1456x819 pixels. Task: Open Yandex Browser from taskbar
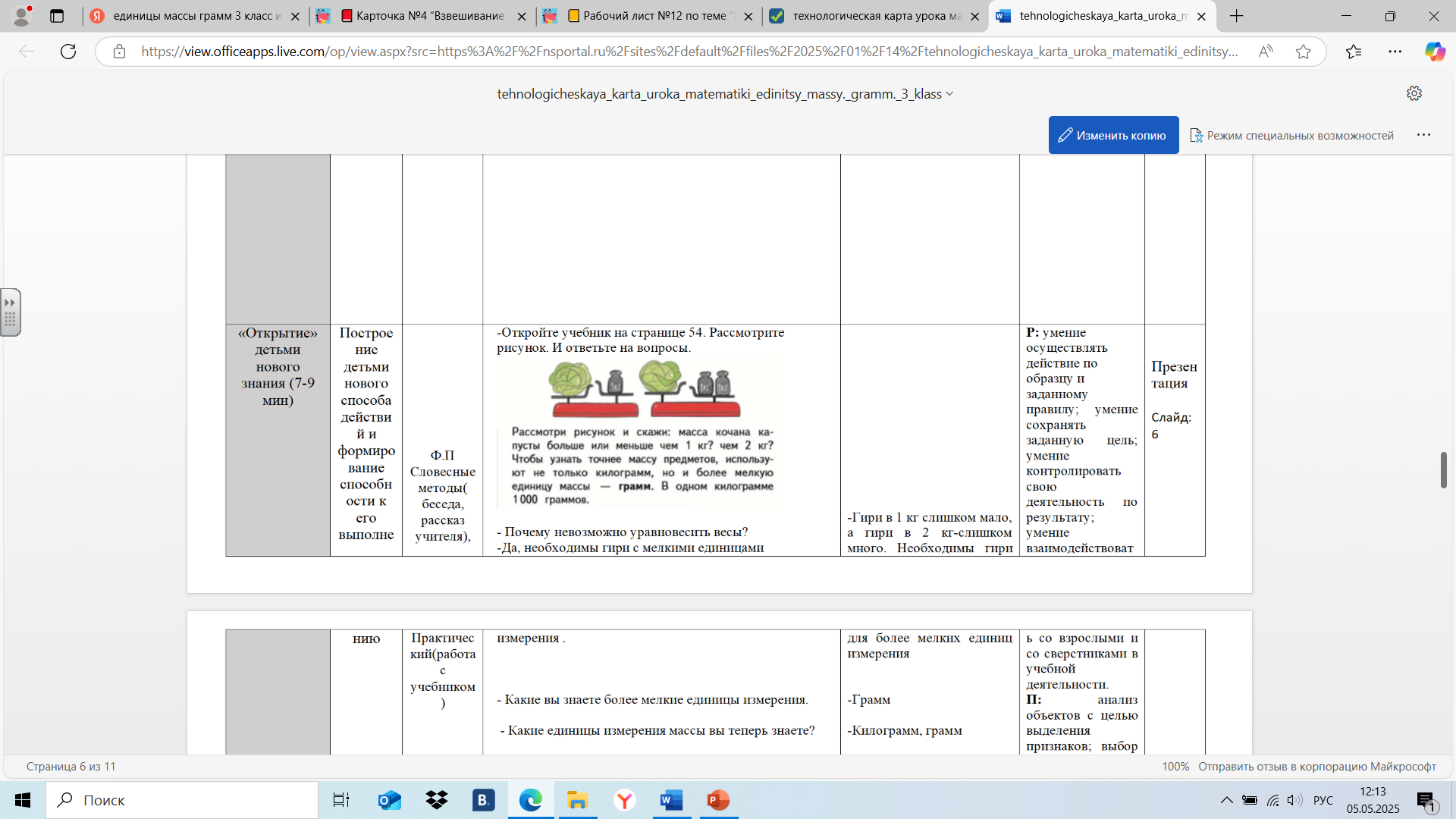625,800
